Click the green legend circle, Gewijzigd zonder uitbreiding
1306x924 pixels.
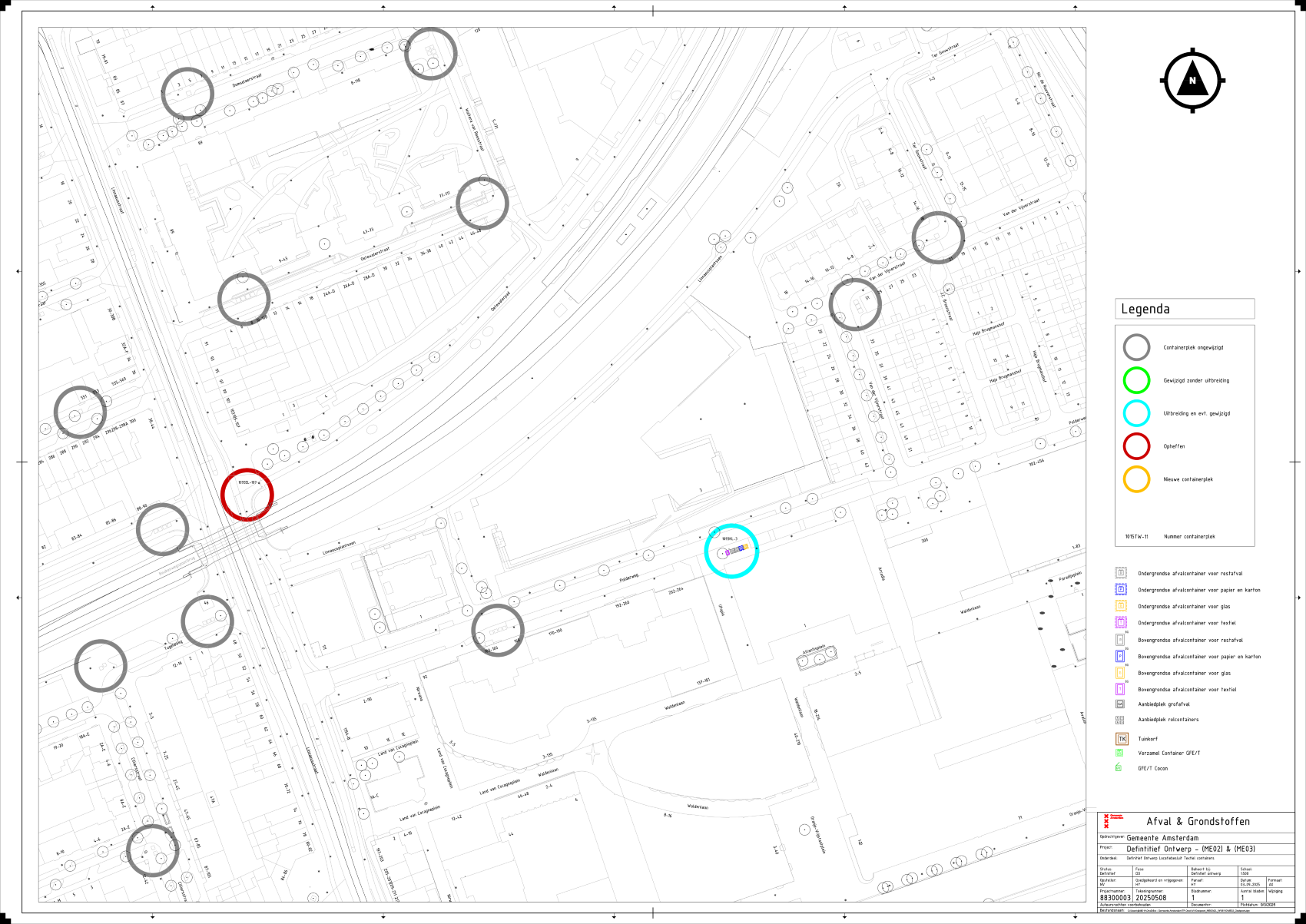click(x=1136, y=380)
